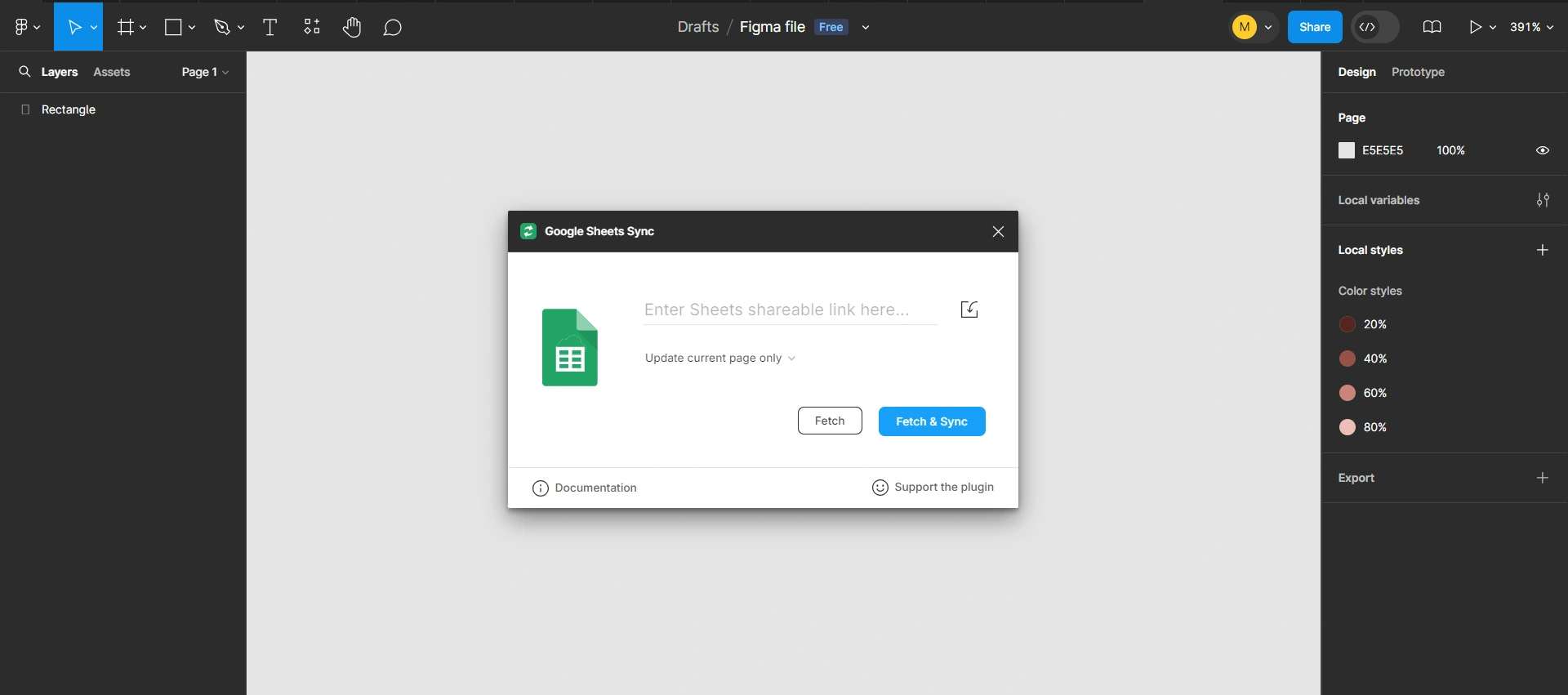Click the paste link icon
Screen dimensions: 1568x695
(969, 310)
